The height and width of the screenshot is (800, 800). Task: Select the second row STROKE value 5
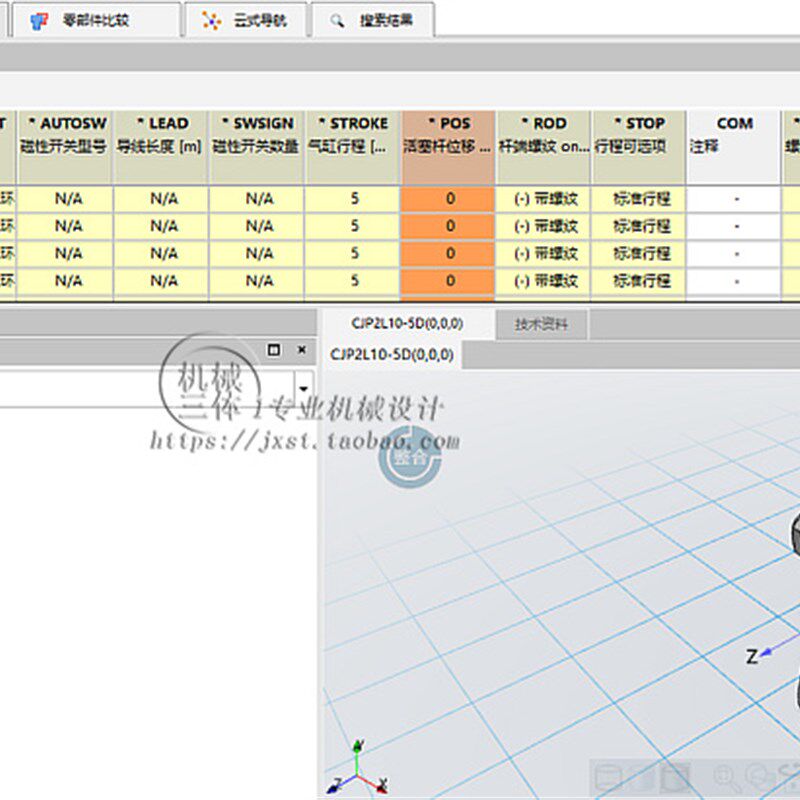click(x=353, y=226)
